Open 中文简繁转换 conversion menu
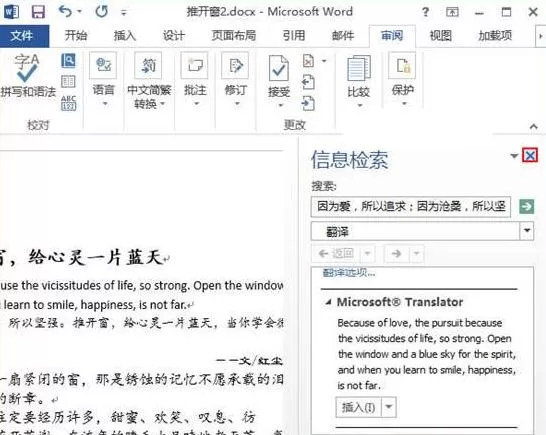This screenshot has width=546, height=435. (x=149, y=81)
